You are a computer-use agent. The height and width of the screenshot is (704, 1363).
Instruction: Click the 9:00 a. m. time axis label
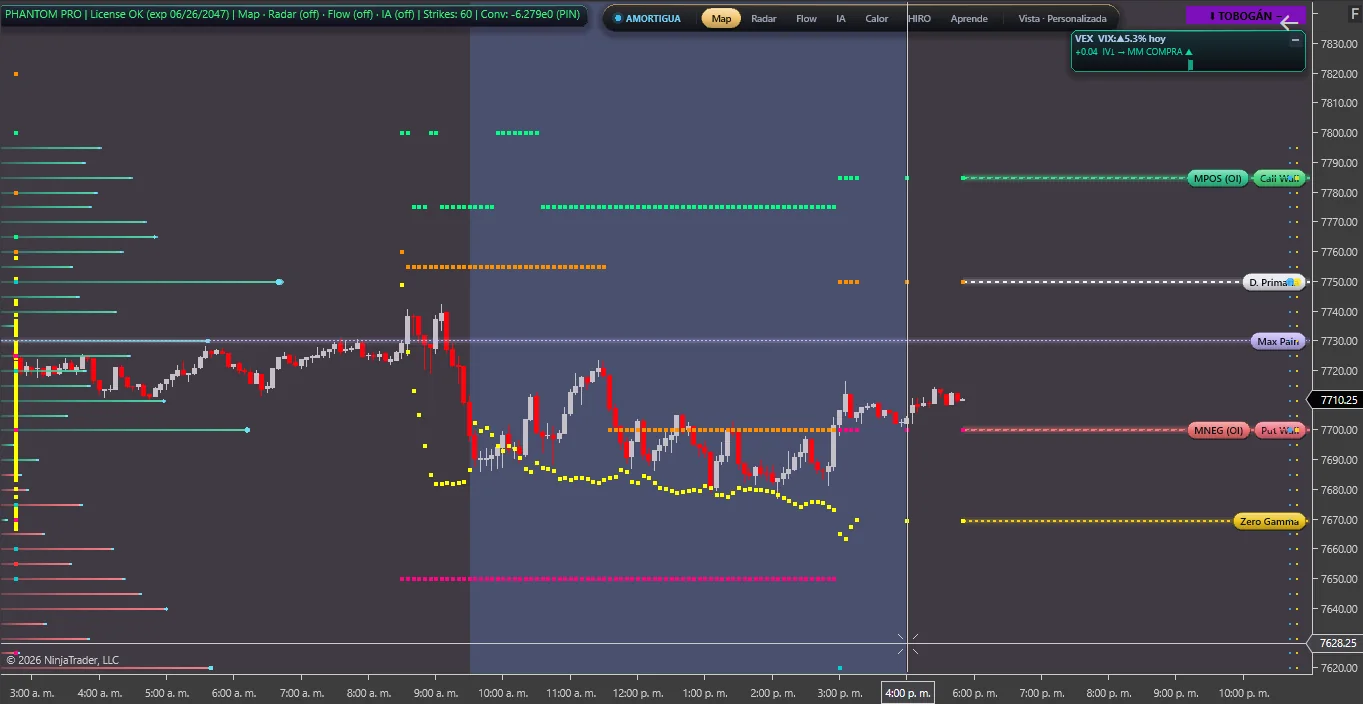[x=436, y=693]
